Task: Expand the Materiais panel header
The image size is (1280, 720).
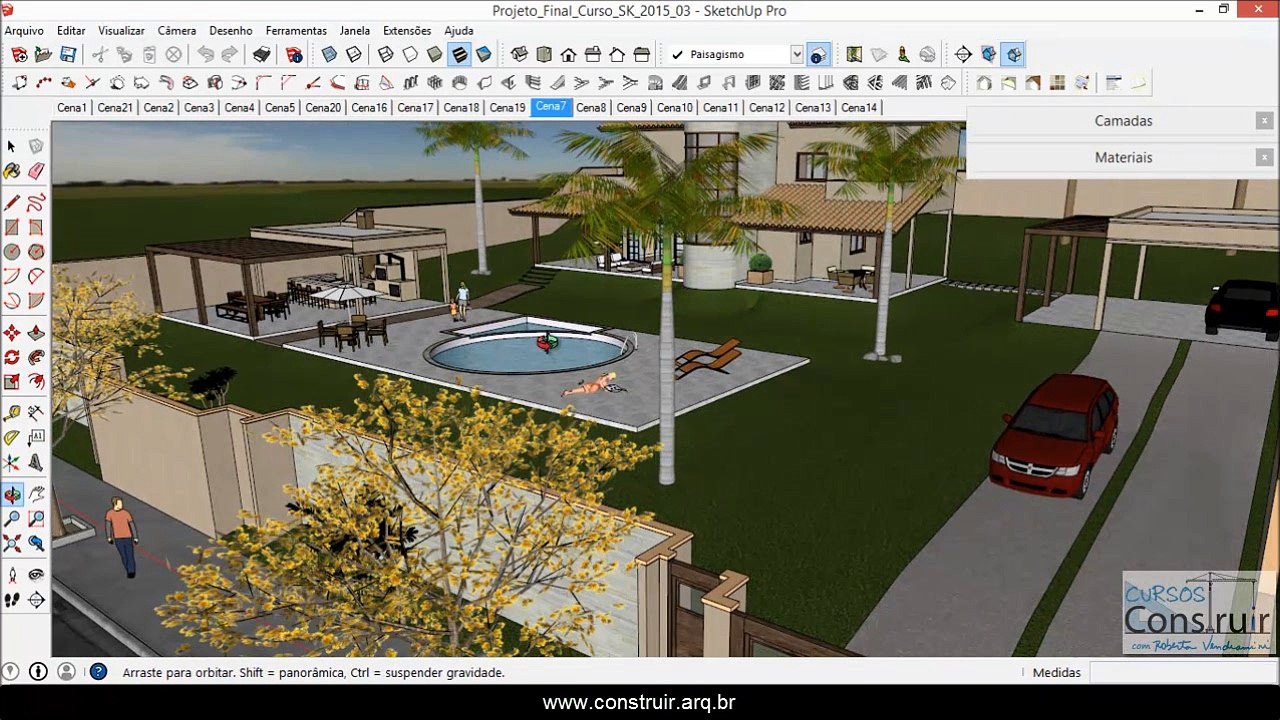Action: [1123, 157]
